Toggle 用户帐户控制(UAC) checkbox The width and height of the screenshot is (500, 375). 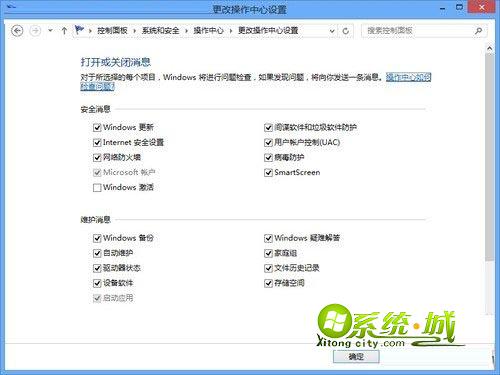pos(268,143)
